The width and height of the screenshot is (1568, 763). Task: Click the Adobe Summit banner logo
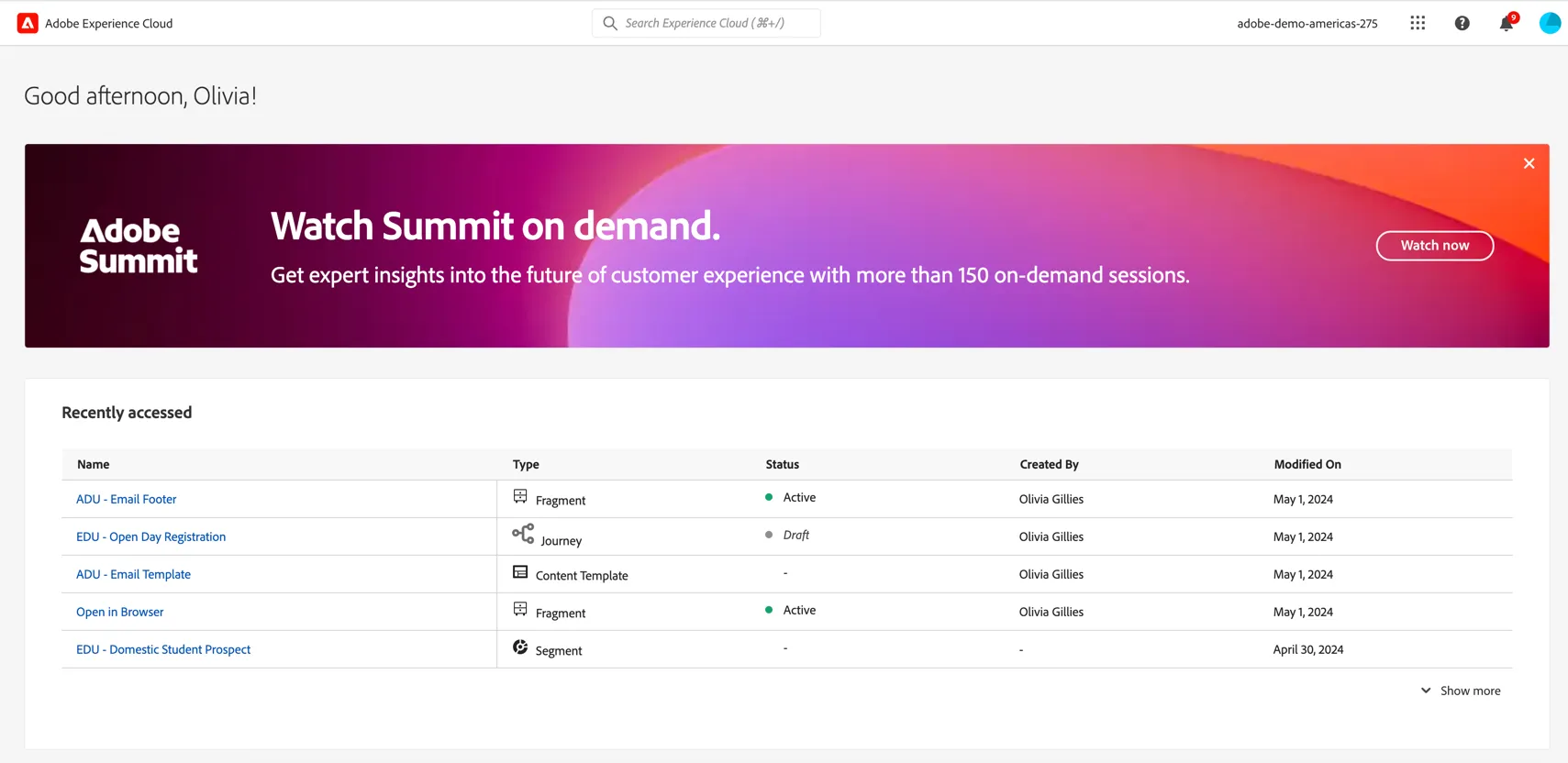click(x=139, y=246)
